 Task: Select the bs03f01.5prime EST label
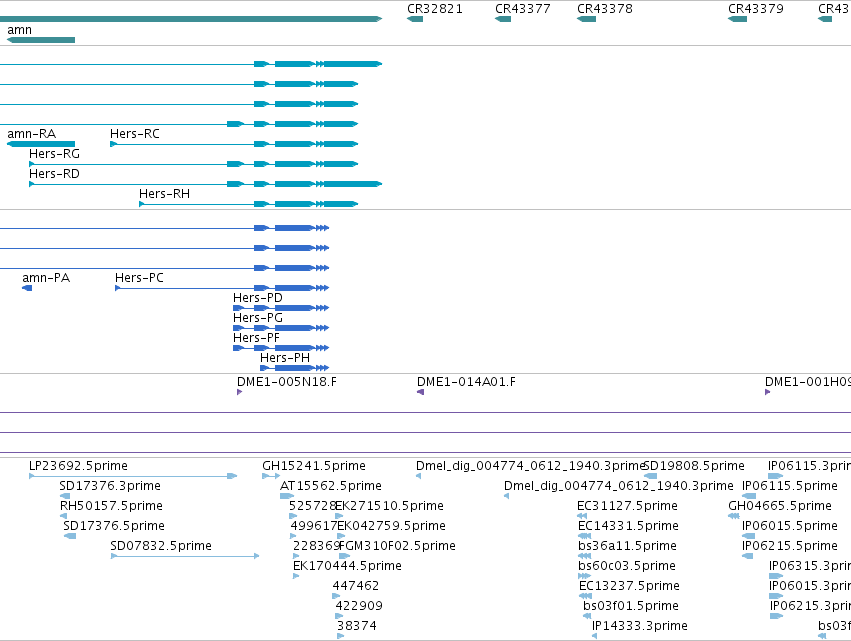click(631, 606)
